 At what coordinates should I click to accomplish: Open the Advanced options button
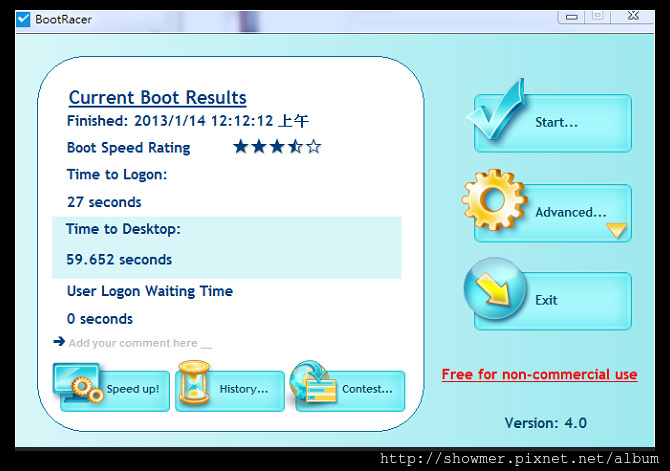pos(553,213)
